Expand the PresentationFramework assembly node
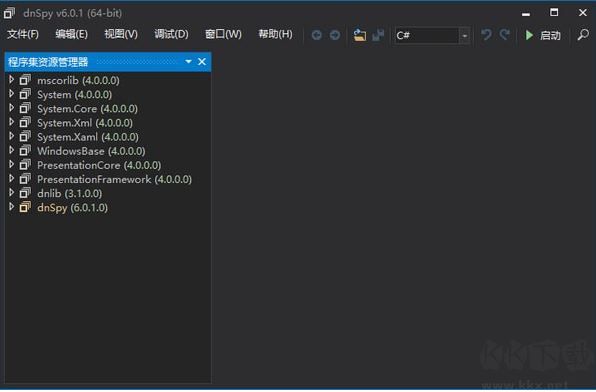The width and height of the screenshot is (596, 392). 11,179
